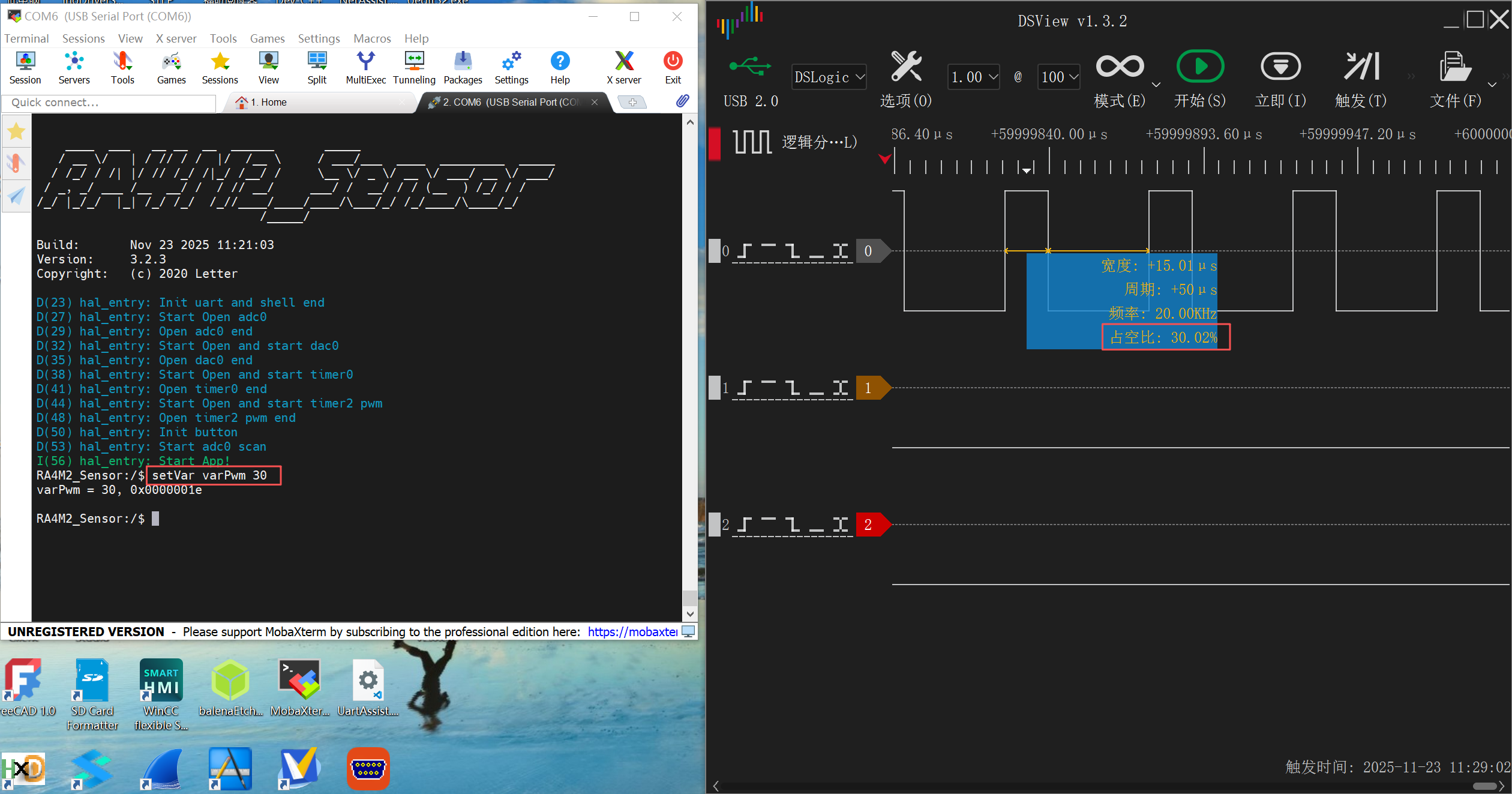Click the logic analyzer waveform icon

click(x=752, y=142)
